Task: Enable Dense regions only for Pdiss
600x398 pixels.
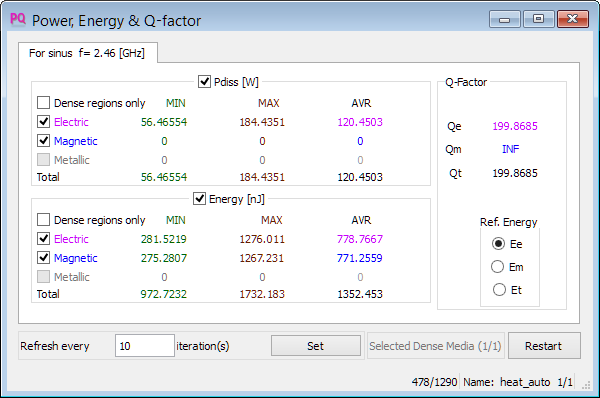Action: point(43,103)
